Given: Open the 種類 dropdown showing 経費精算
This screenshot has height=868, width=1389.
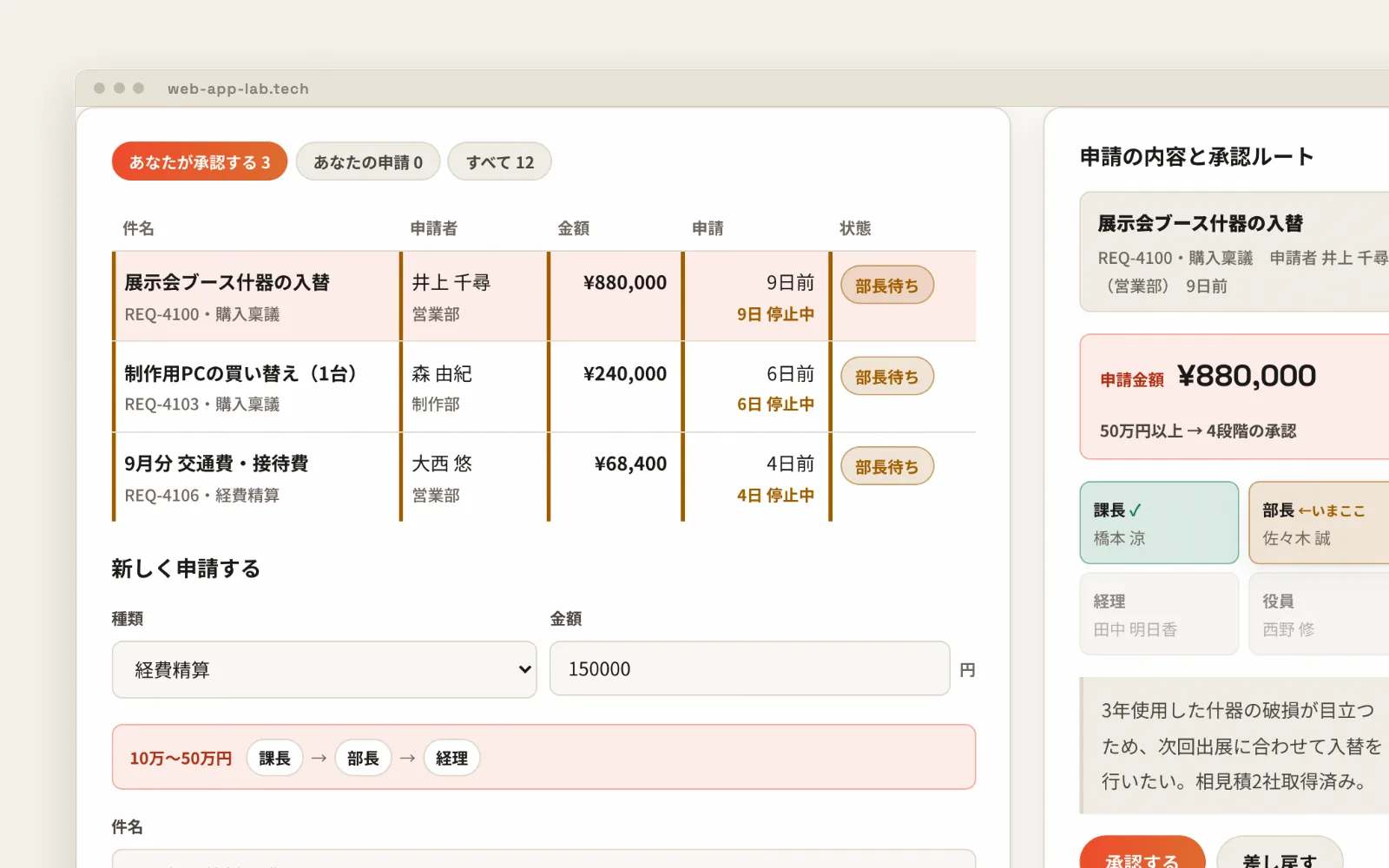Looking at the screenshot, I should [x=325, y=669].
